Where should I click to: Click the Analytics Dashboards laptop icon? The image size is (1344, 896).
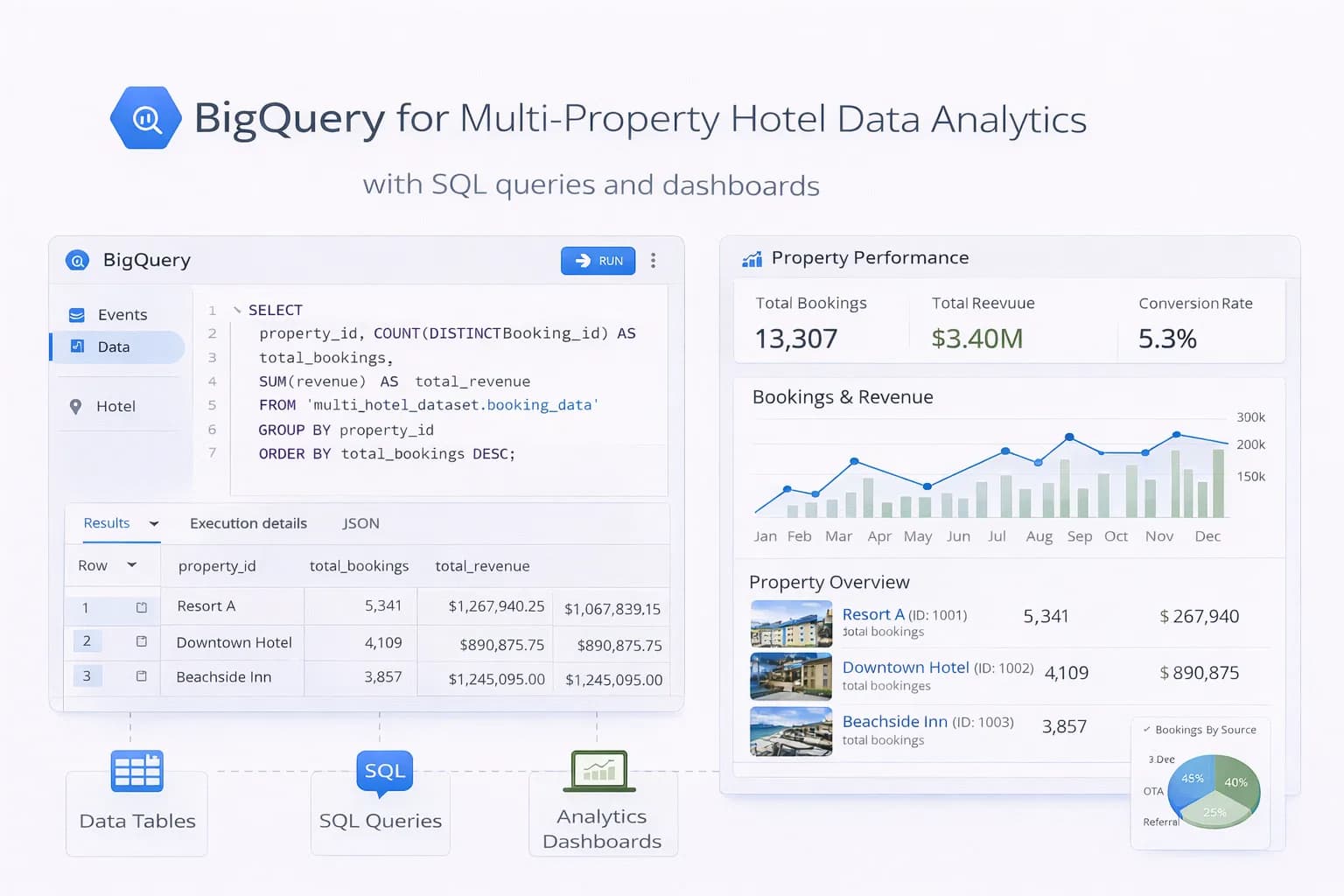(599, 771)
